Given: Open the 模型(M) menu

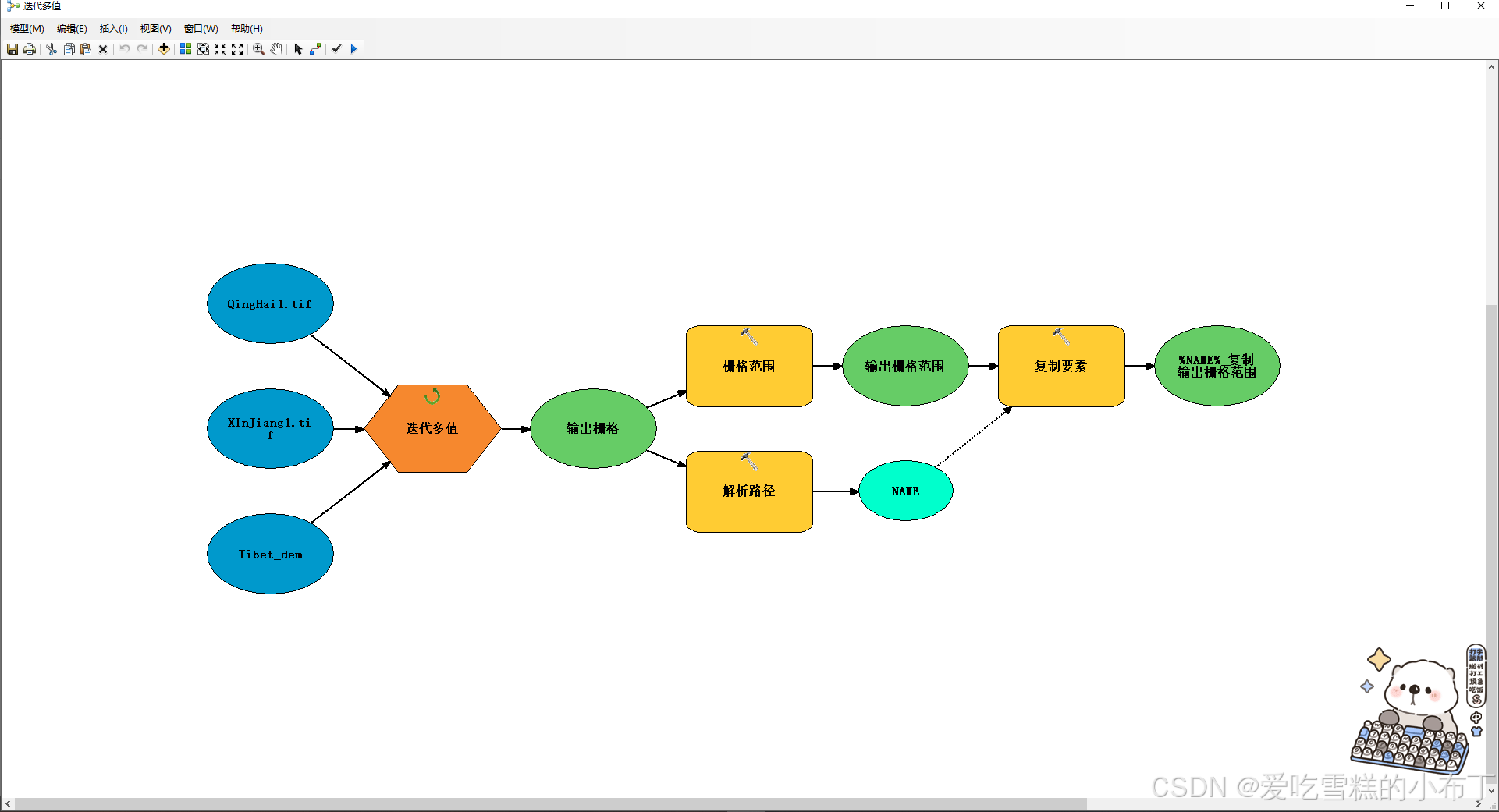Looking at the screenshot, I should coord(27,29).
